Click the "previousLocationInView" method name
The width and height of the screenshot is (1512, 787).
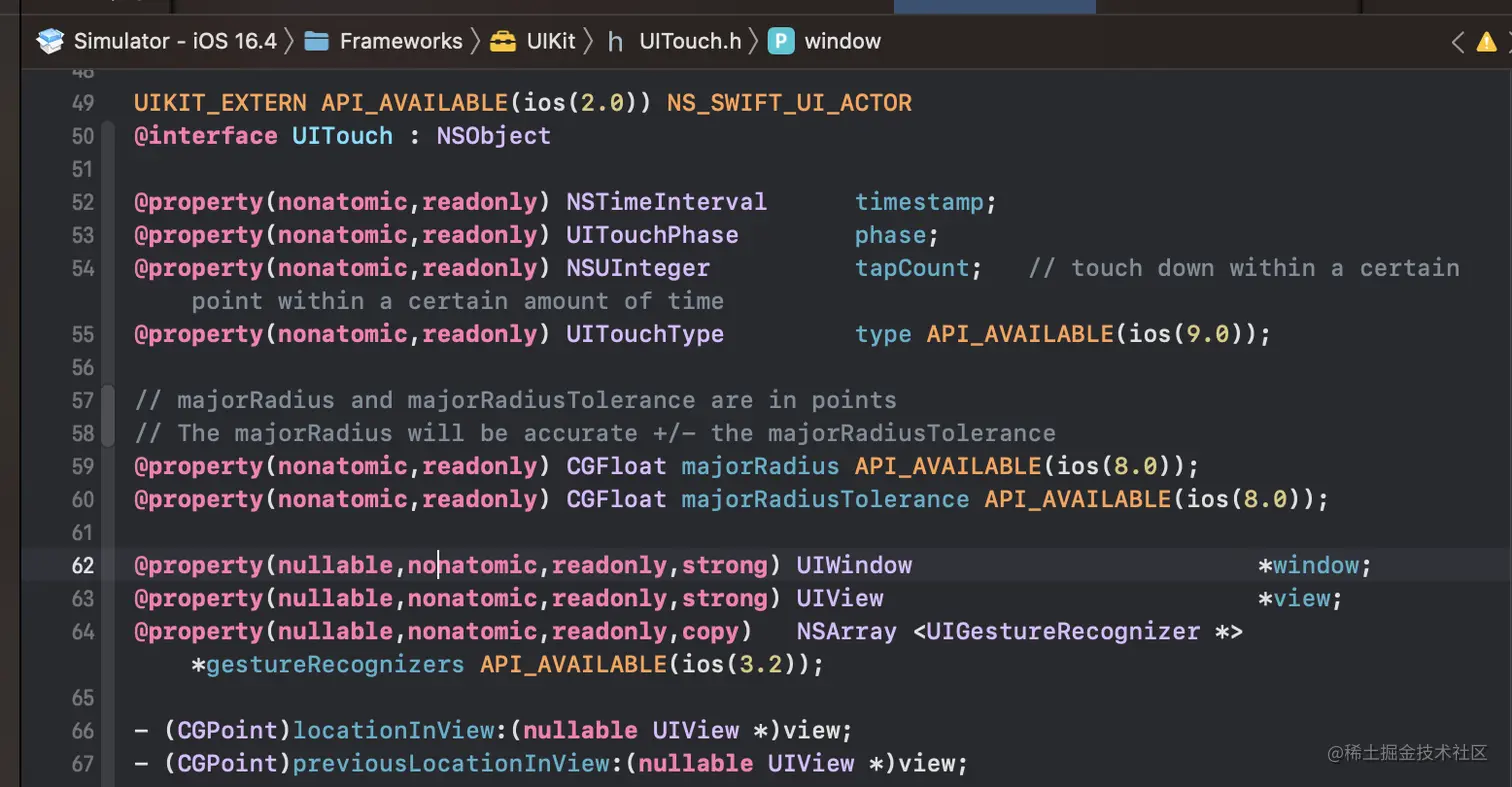tap(451, 763)
